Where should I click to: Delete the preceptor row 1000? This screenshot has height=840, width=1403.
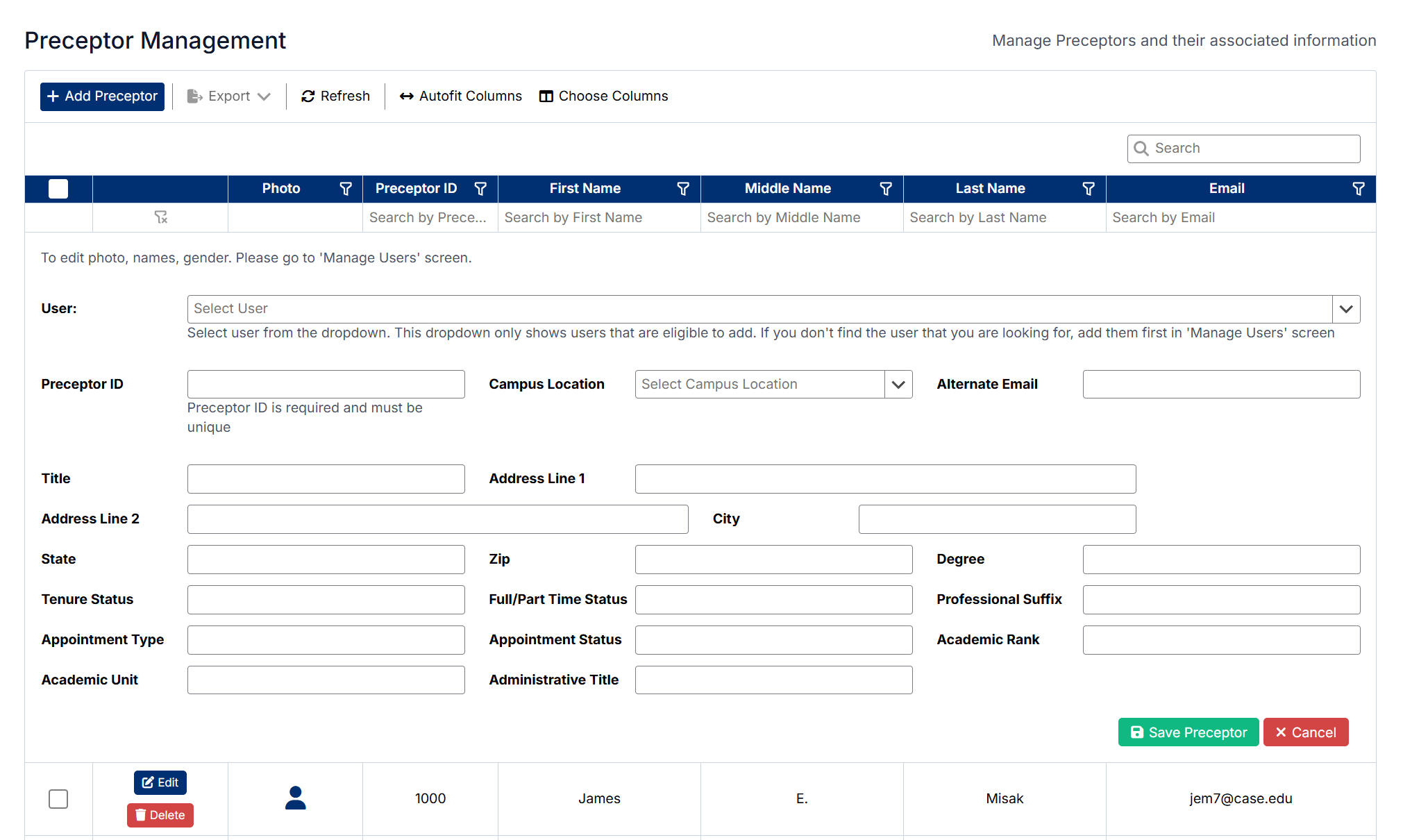click(x=160, y=815)
